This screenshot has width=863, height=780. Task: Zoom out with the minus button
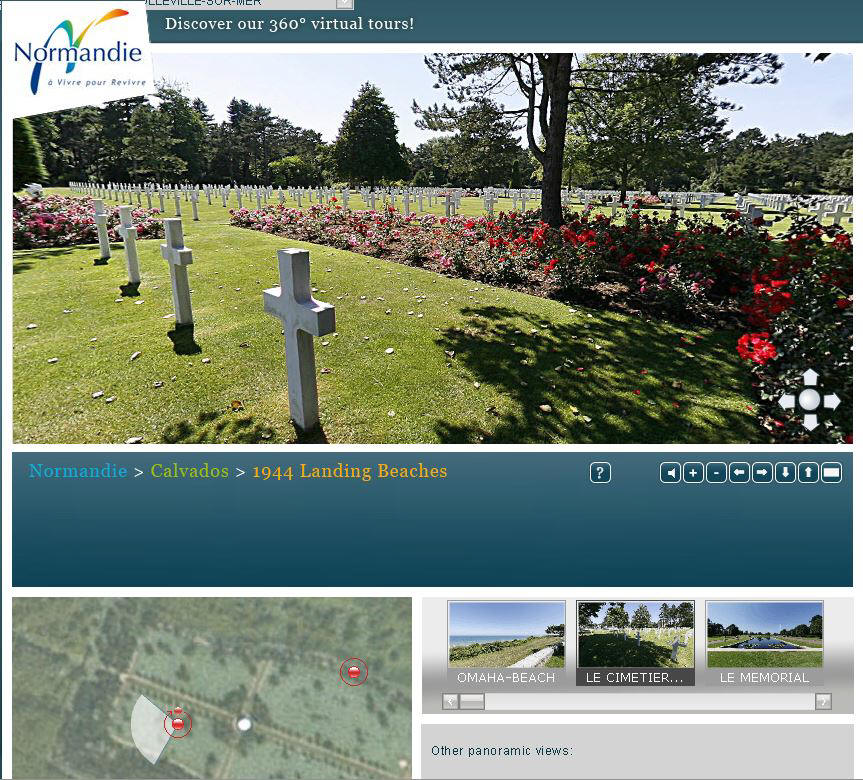(x=716, y=472)
